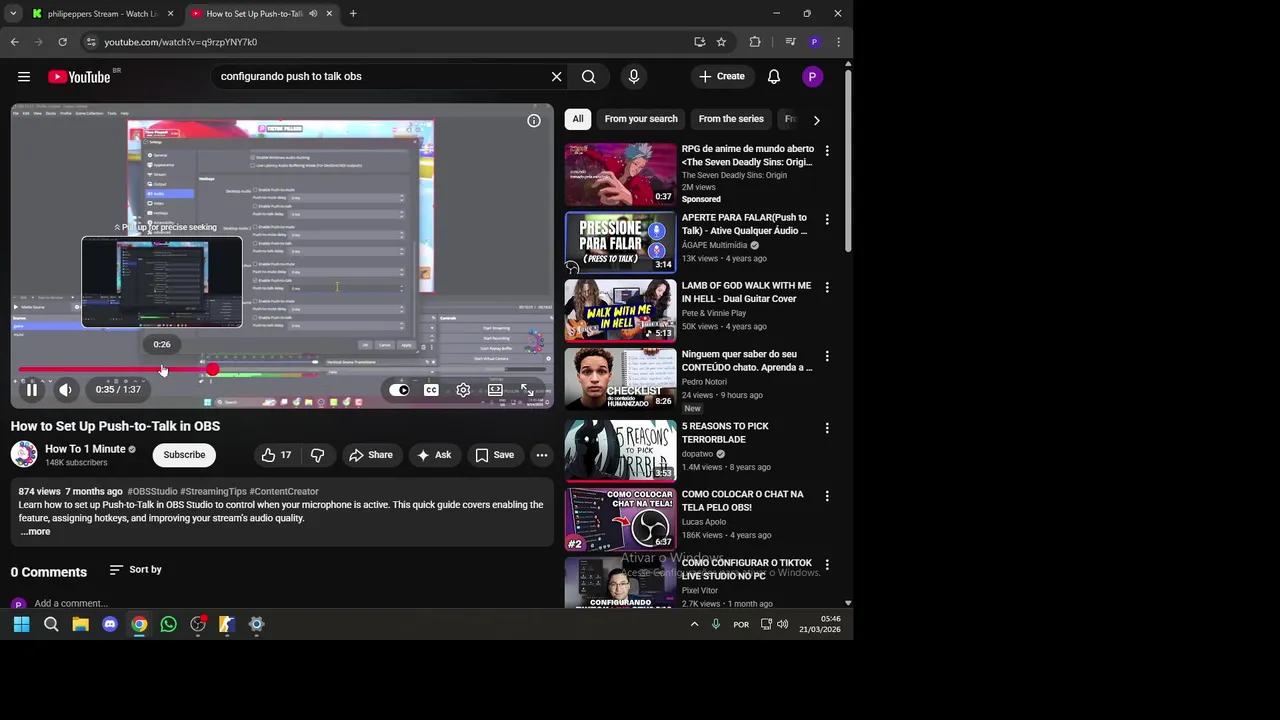Pause the video playback
This screenshot has width=1280, height=720.
click(x=32, y=390)
